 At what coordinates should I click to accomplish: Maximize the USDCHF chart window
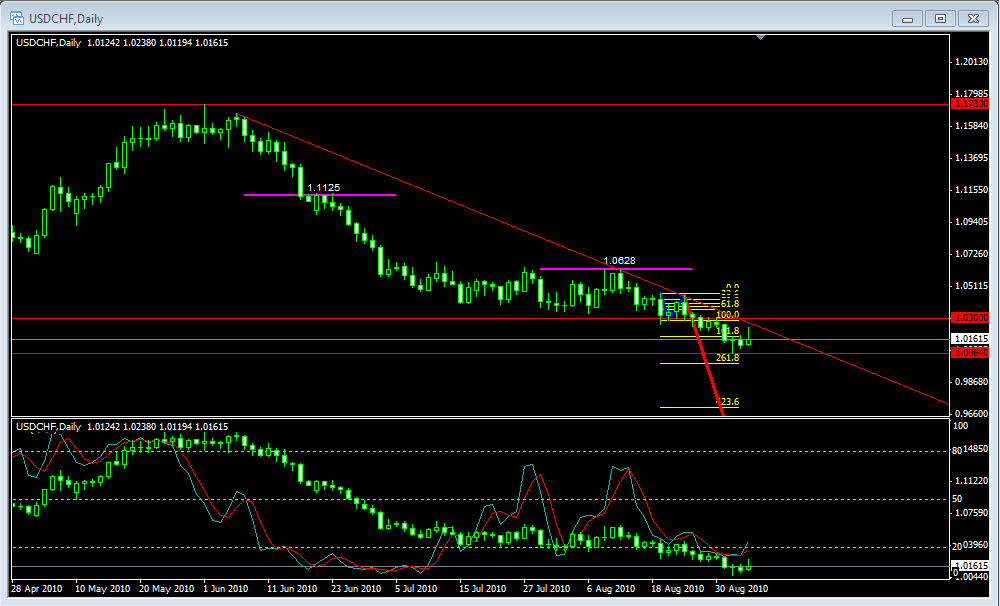(940, 18)
